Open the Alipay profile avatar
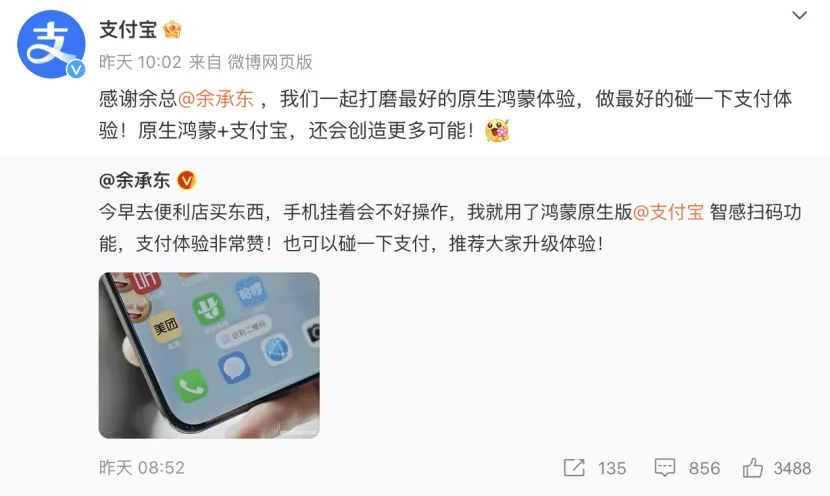Screen dimensions: 830x496 point(51,44)
